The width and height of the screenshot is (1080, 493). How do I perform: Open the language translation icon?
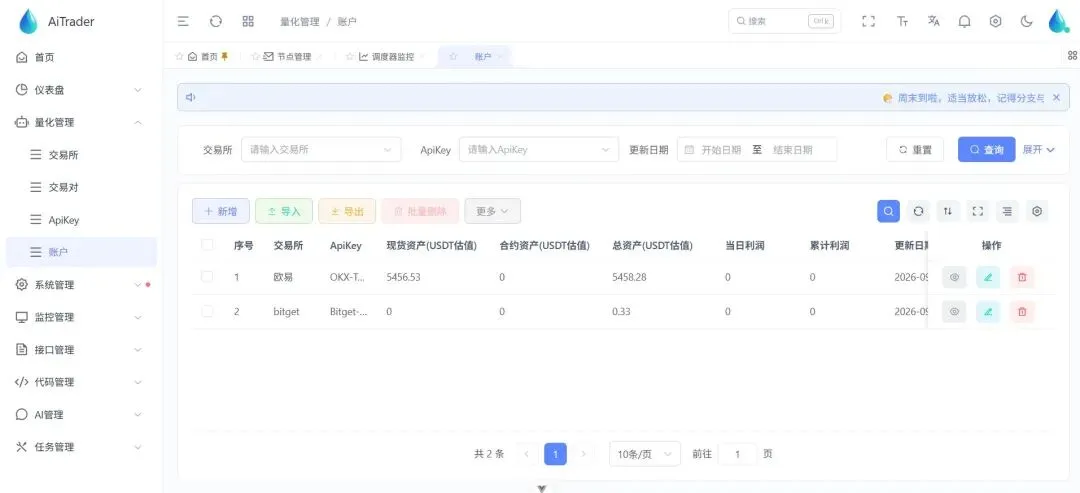pyautogui.click(x=933, y=21)
